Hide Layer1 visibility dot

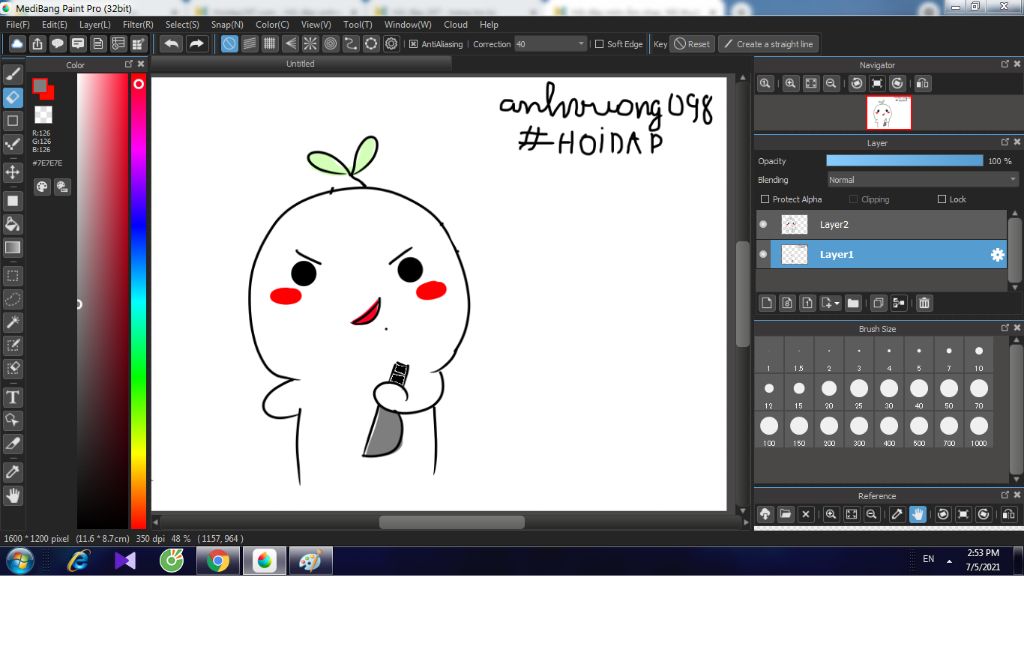tap(763, 254)
